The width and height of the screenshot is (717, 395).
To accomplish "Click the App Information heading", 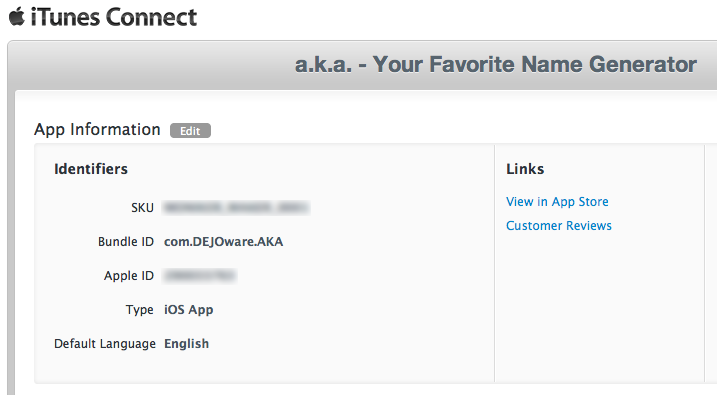I will (x=97, y=130).
